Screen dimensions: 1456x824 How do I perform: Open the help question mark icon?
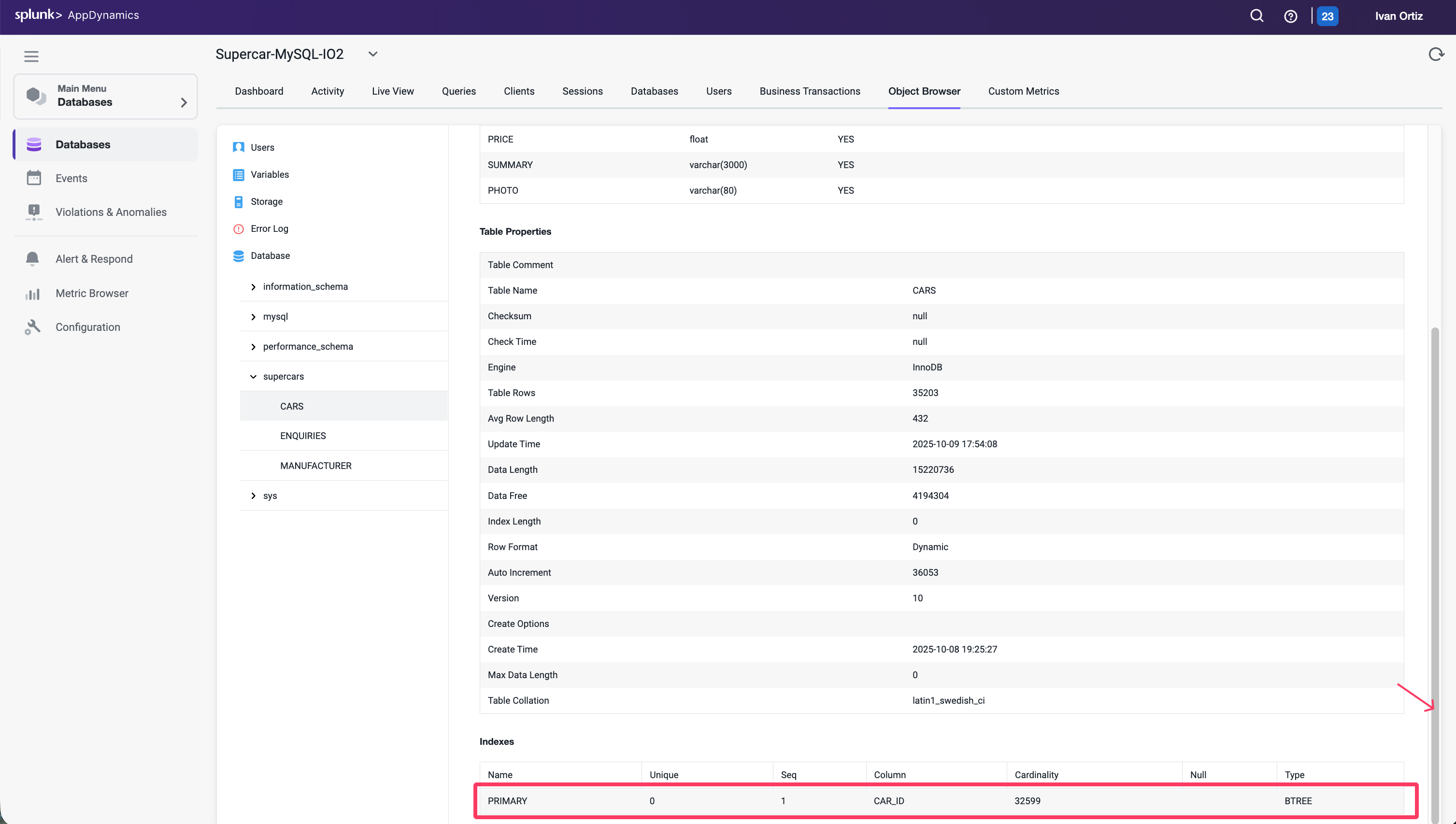pyautogui.click(x=1290, y=16)
